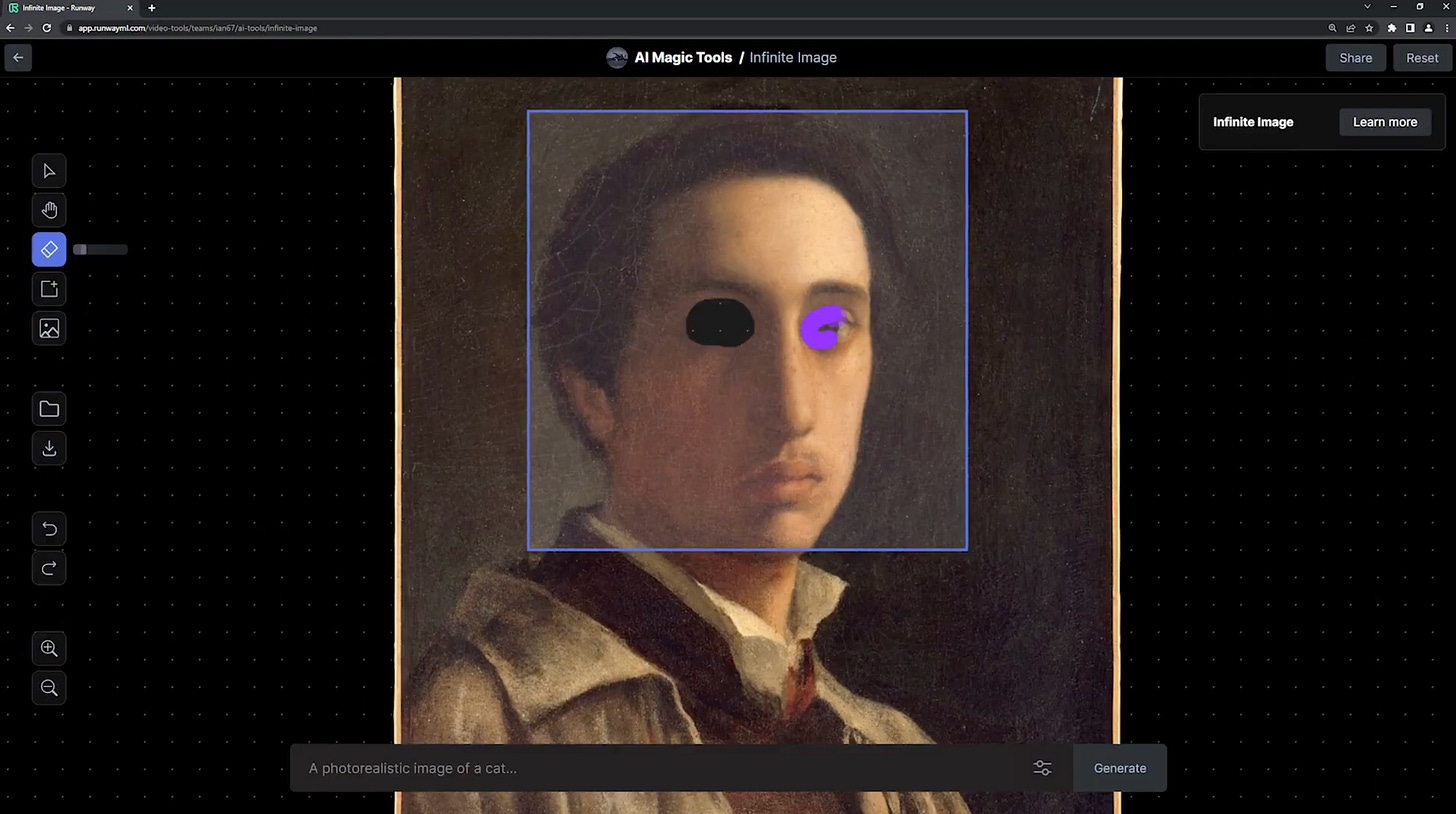The height and width of the screenshot is (814, 1456).
Task: Click the Runway avatar logo icon
Action: [x=617, y=58]
